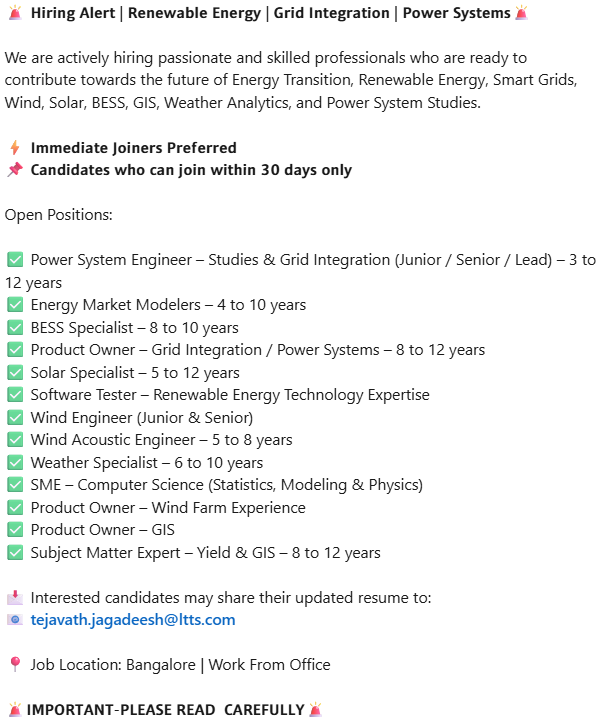Click the siren emoji after Power Systems
Screen dimensions: 606x717
(521, 13)
